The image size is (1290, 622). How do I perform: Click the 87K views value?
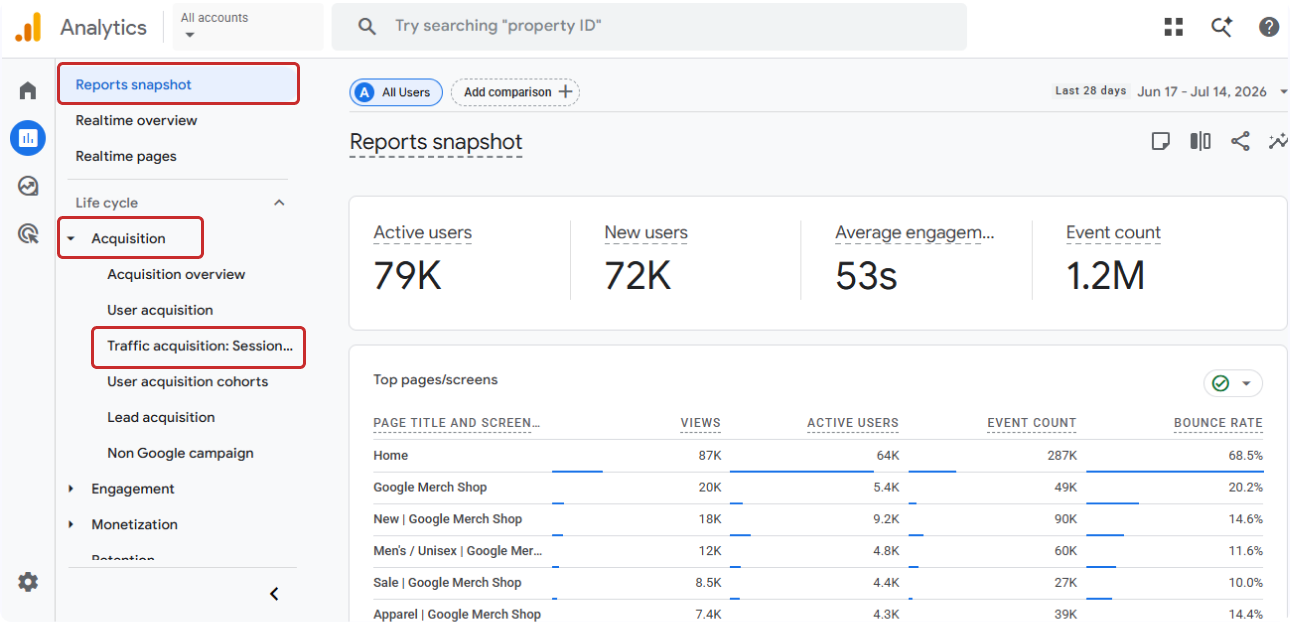pos(709,456)
